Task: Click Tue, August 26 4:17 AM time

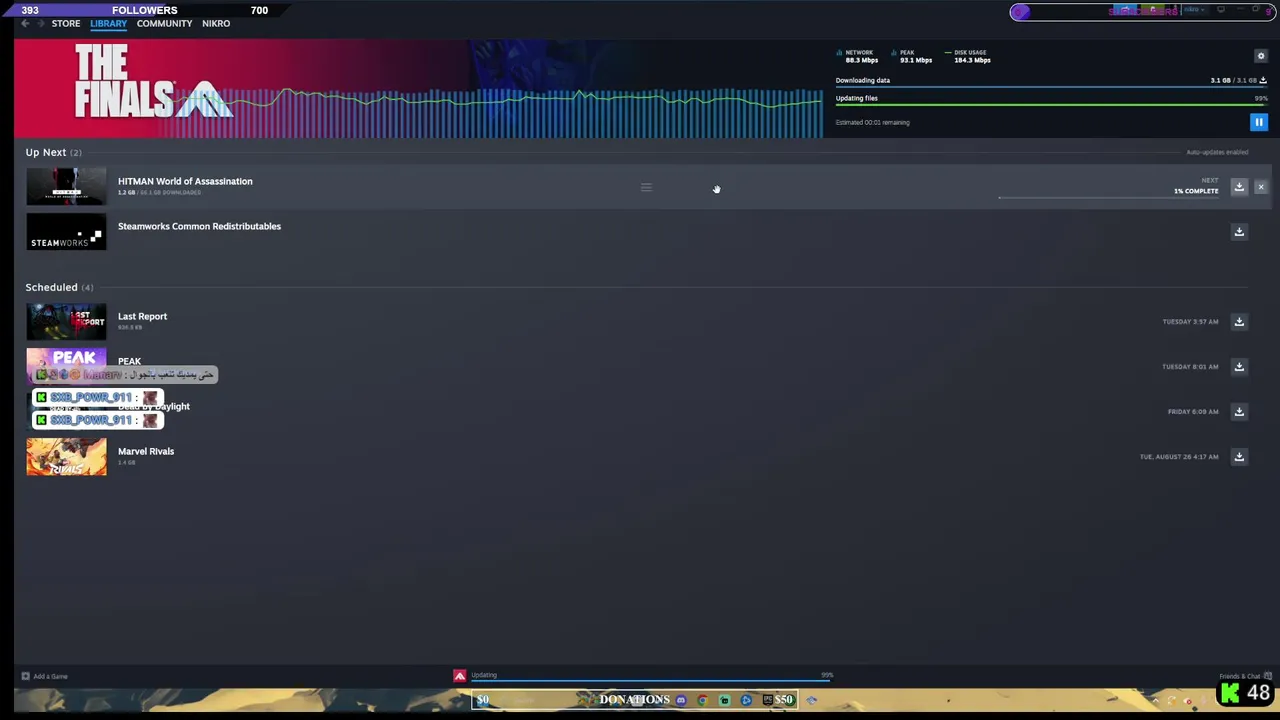Action: tap(1179, 457)
